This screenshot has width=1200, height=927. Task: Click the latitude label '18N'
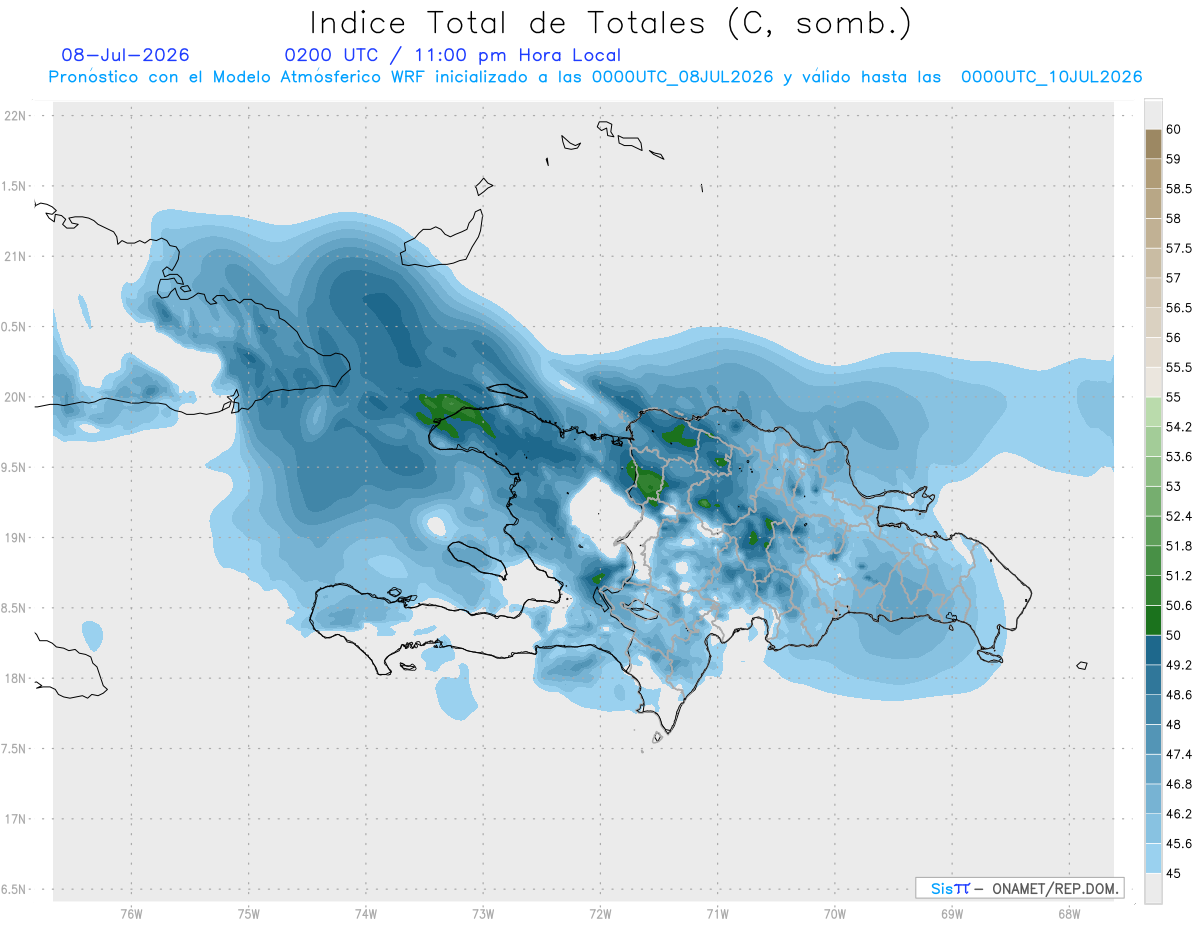(x=15, y=679)
